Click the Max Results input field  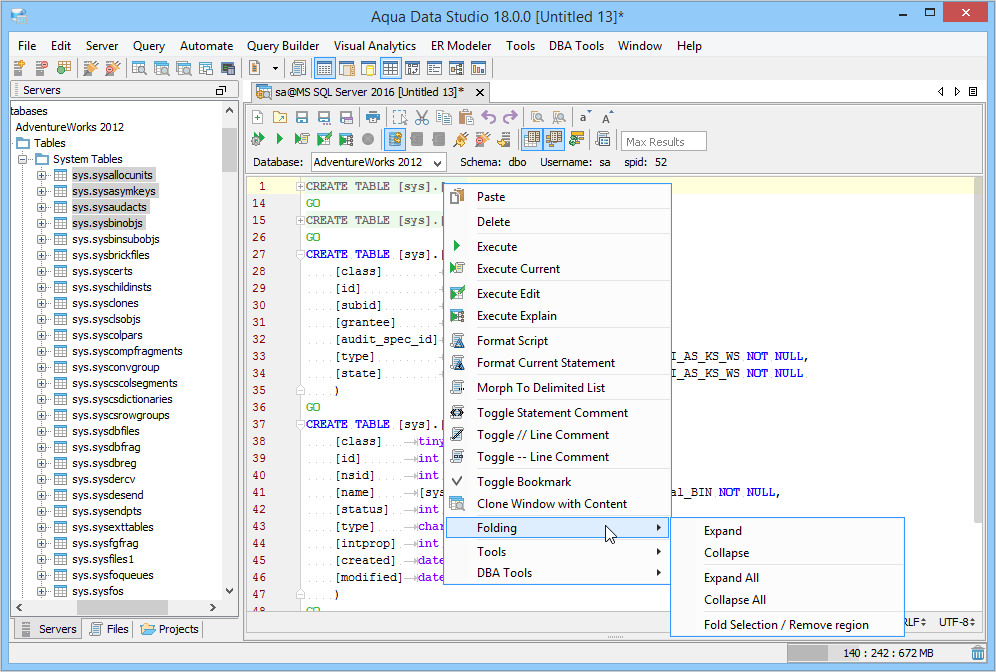click(664, 141)
